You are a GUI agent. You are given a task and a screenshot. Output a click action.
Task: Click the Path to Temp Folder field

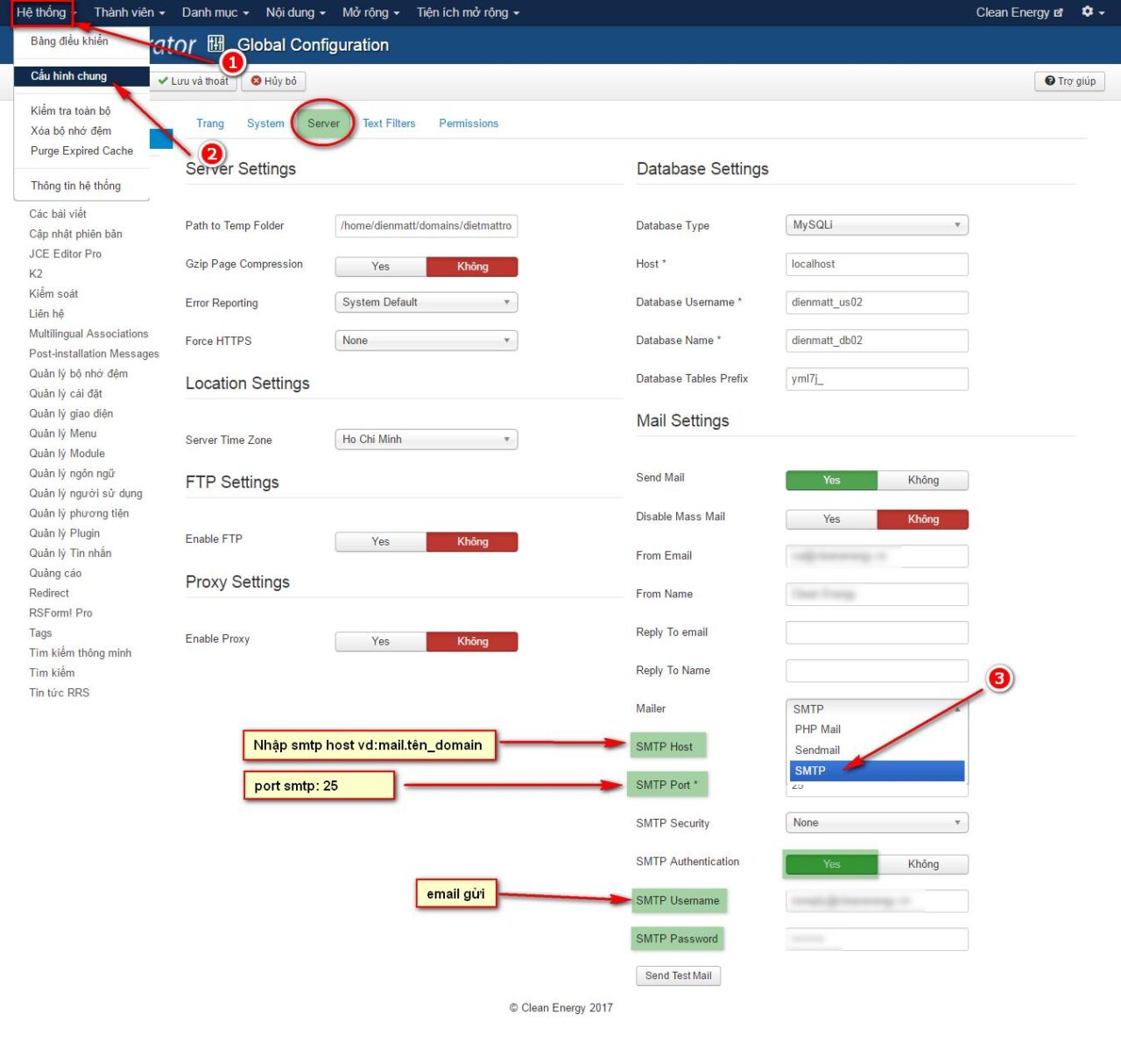tap(427, 226)
